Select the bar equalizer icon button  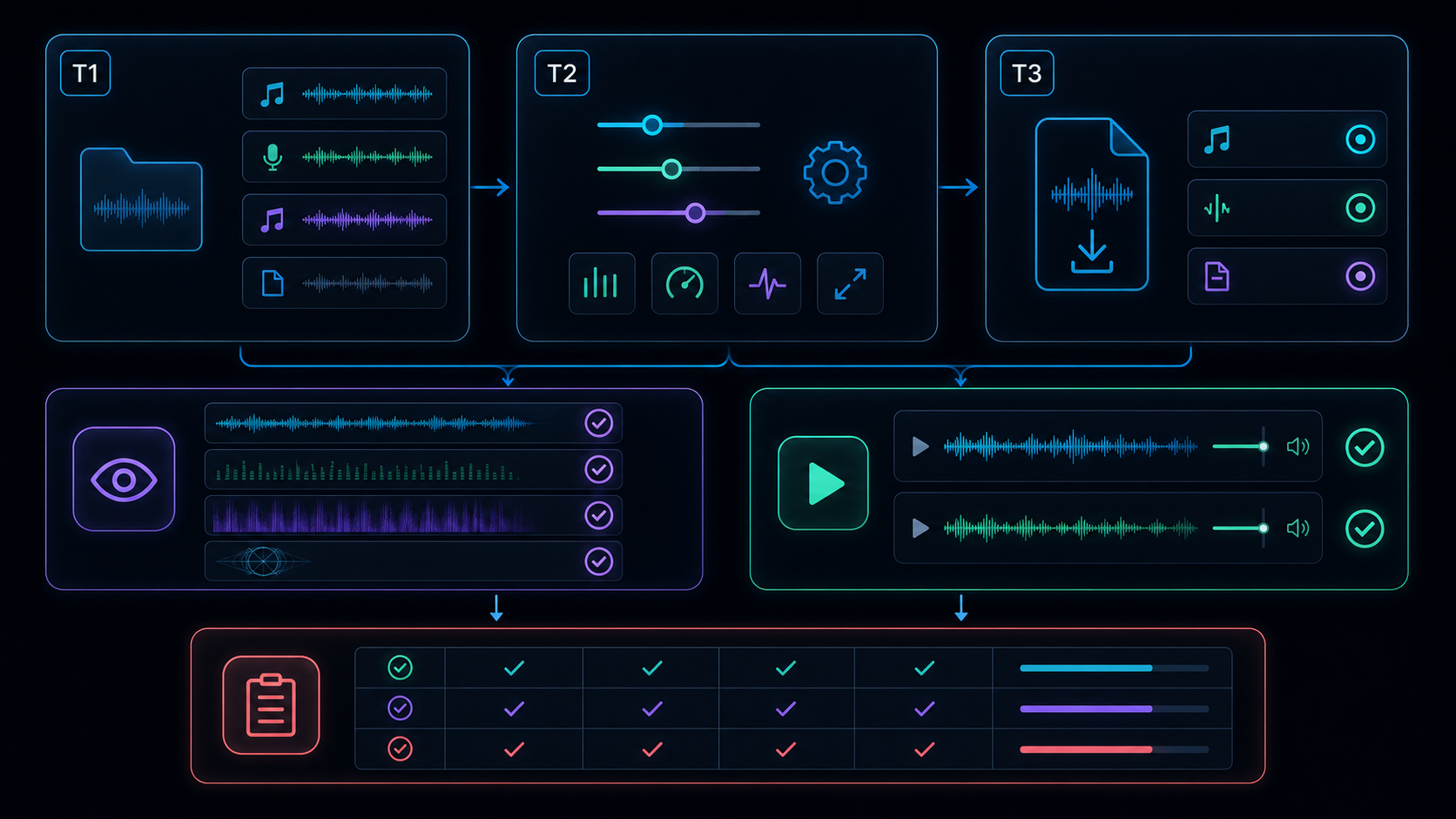click(x=602, y=284)
